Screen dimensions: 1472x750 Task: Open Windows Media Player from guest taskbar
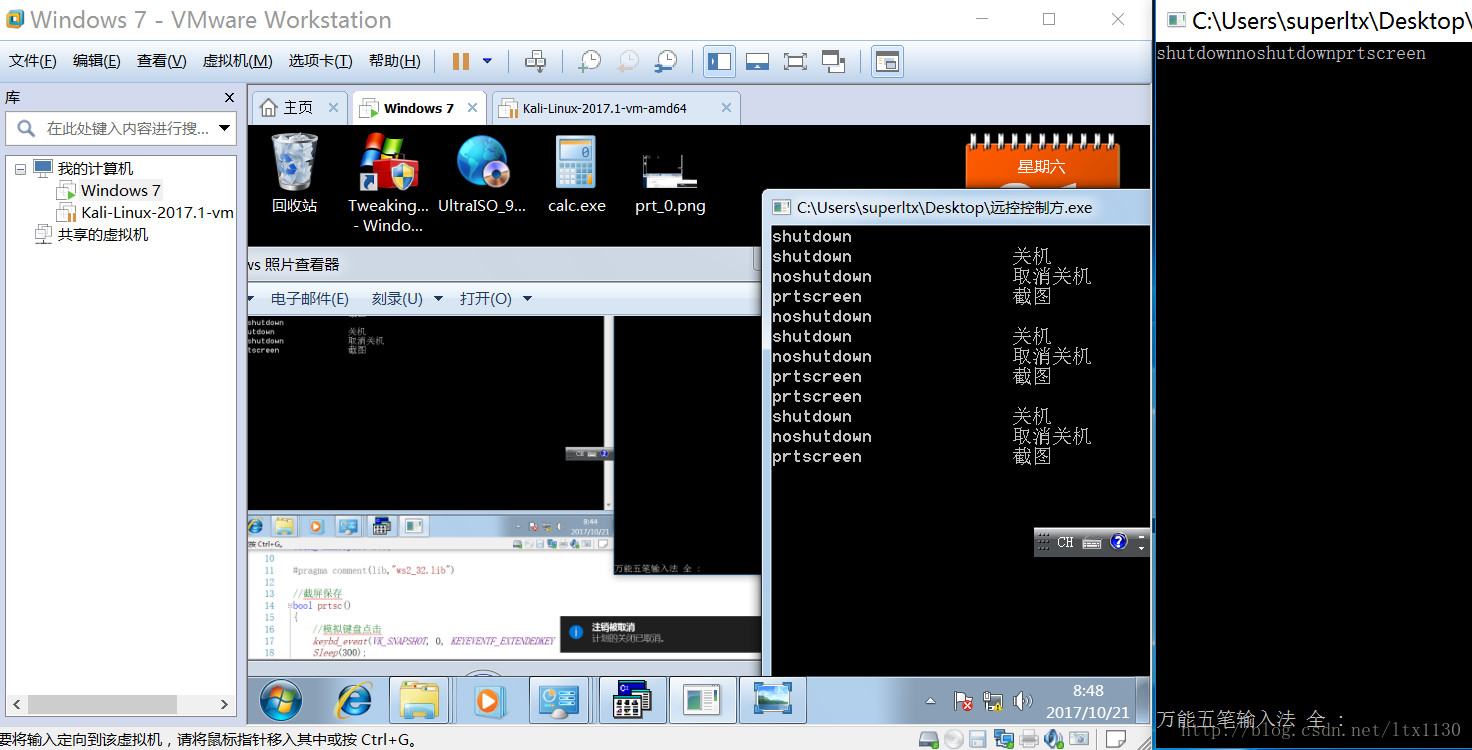coord(487,700)
